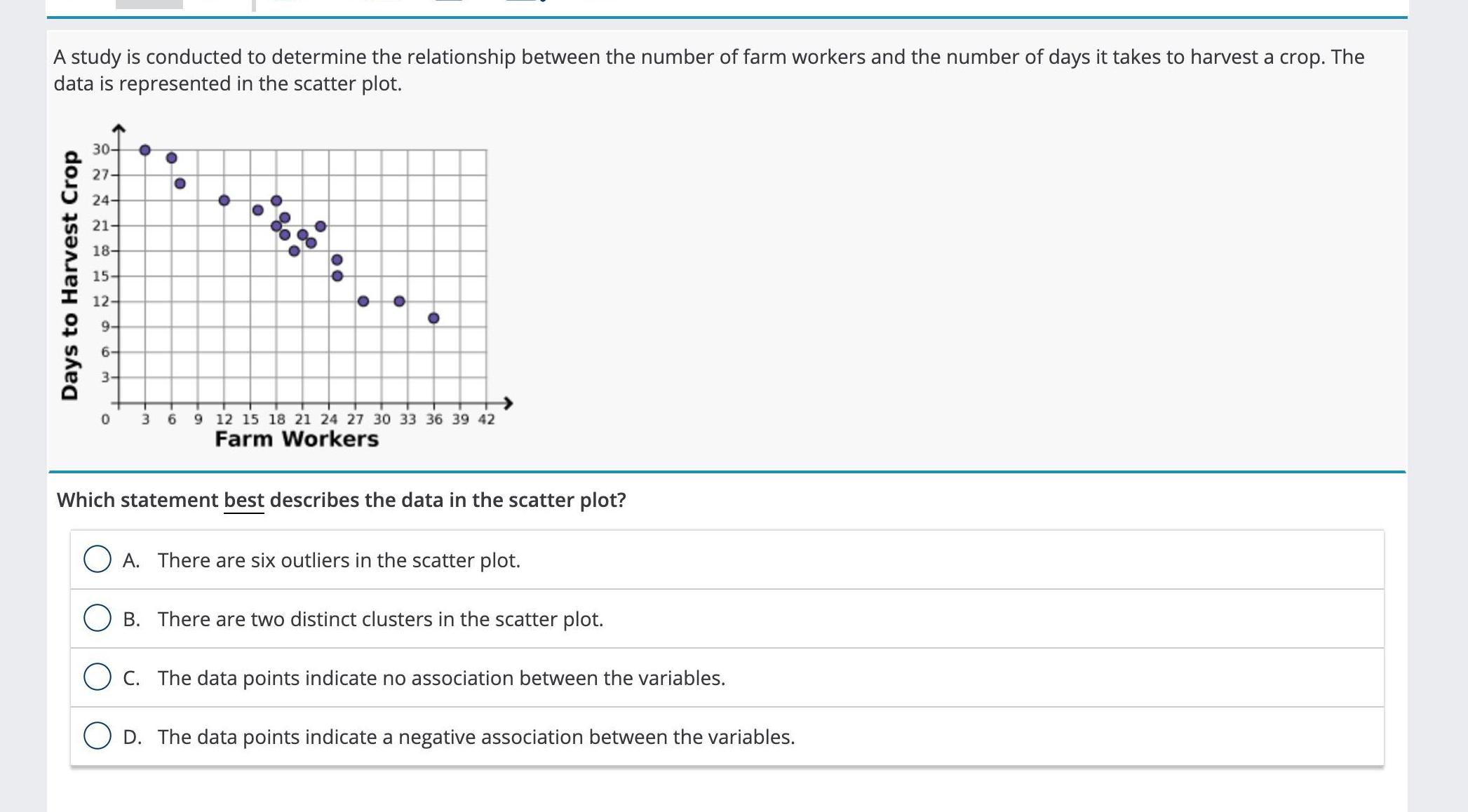Select the radio button for option A
The width and height of the screenshot is (1468, 812).
[97, 560]
